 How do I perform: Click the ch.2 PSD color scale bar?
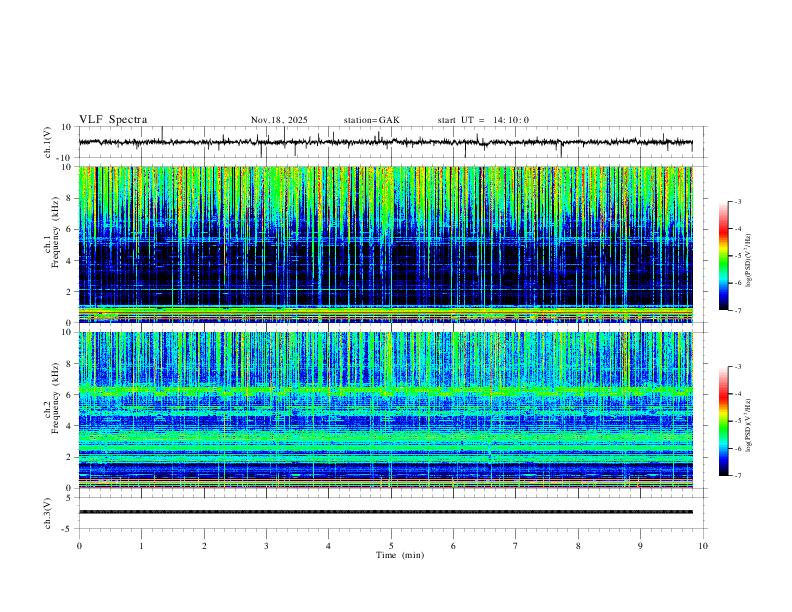(x=724, y=421)
